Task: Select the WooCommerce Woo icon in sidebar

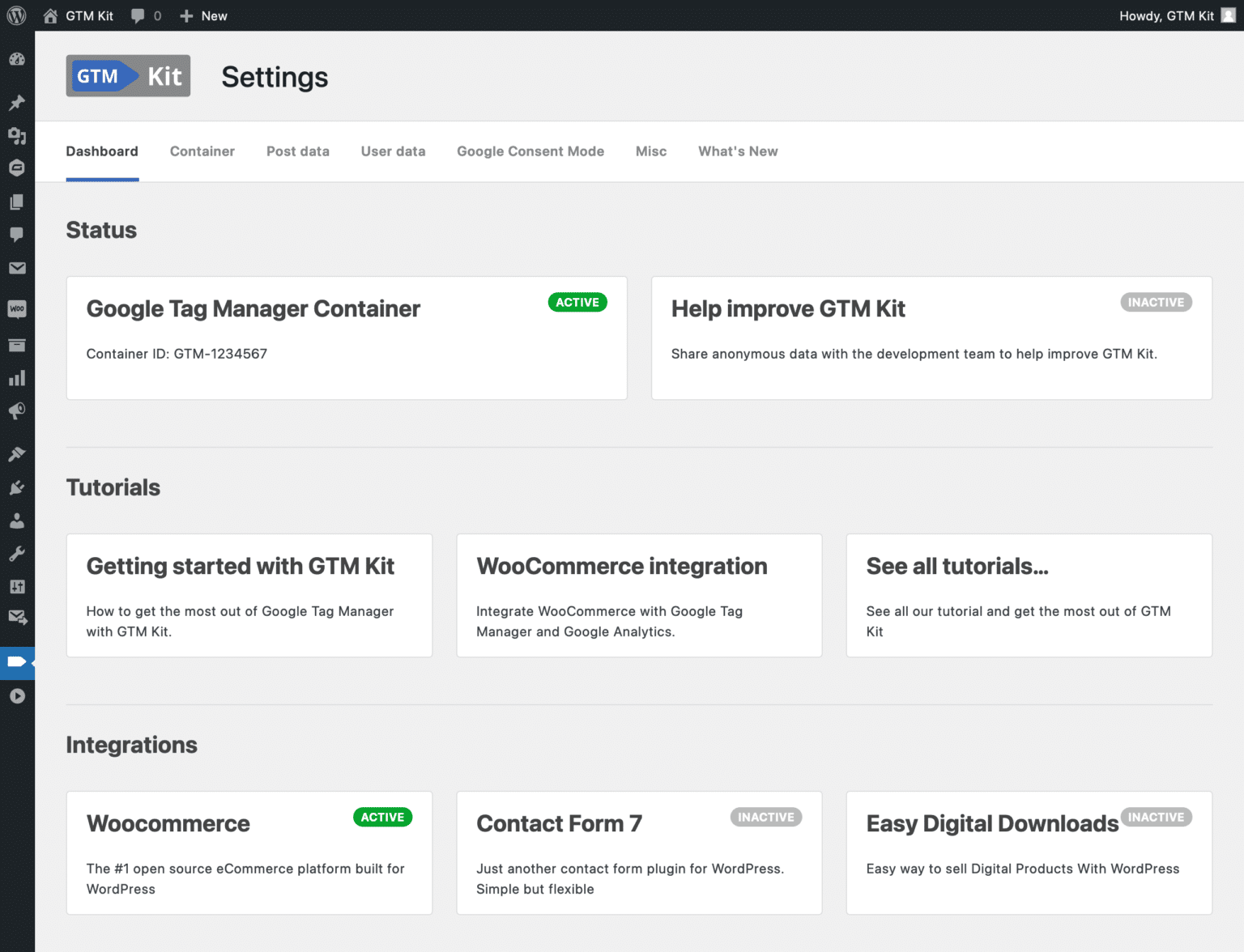Action: click(x=17, y=308)
